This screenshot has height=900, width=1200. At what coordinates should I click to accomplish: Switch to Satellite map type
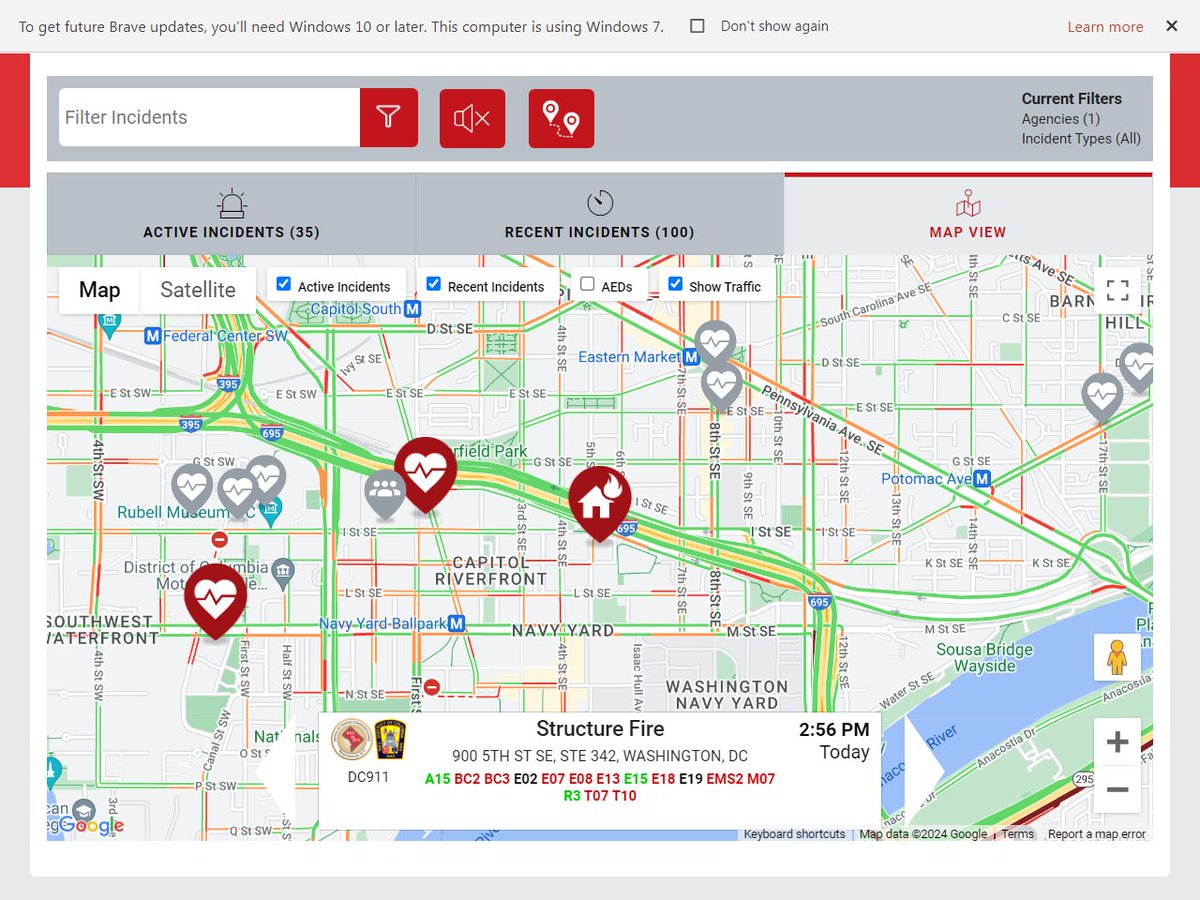coord(198,290)
